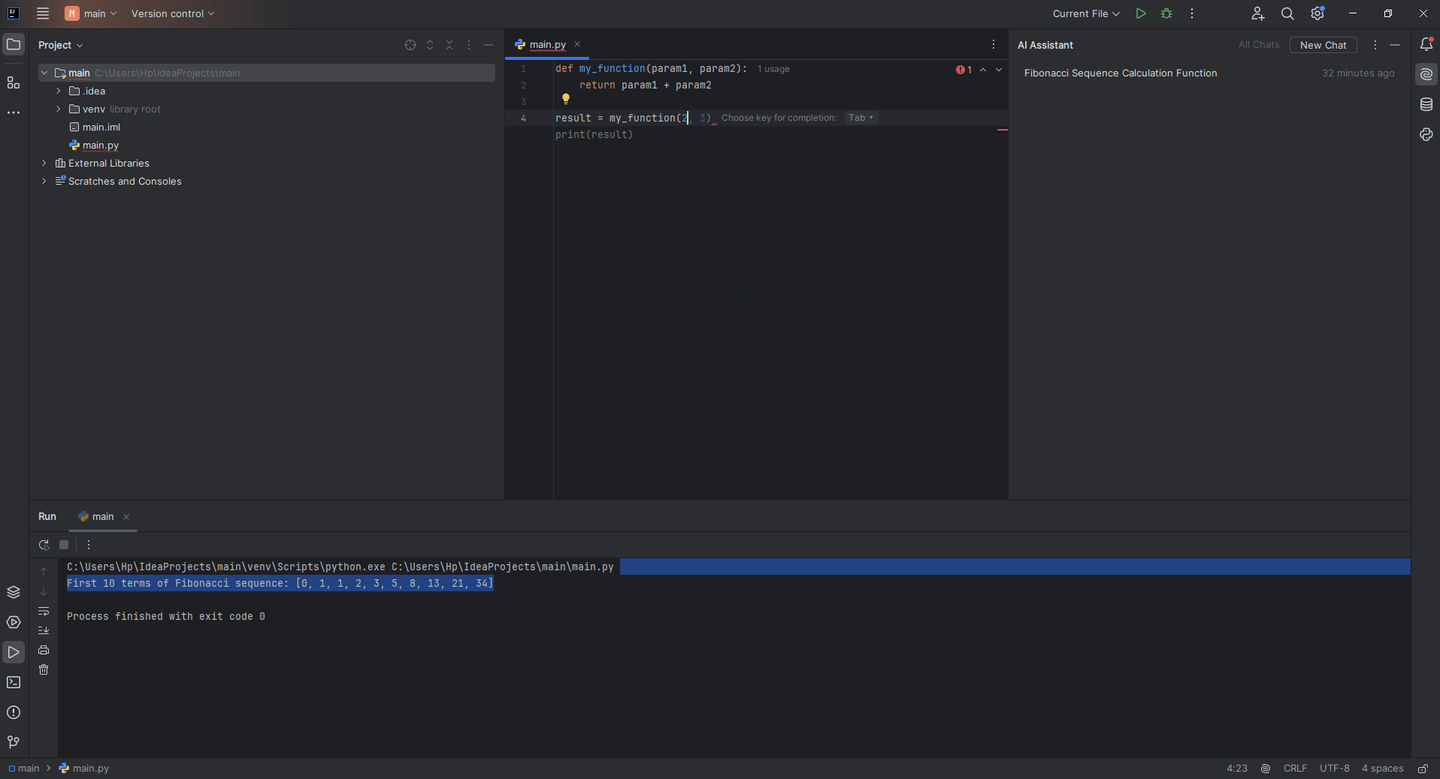Open Version control dropdown
Screen dimensions: 1440x779
(173, 14)
